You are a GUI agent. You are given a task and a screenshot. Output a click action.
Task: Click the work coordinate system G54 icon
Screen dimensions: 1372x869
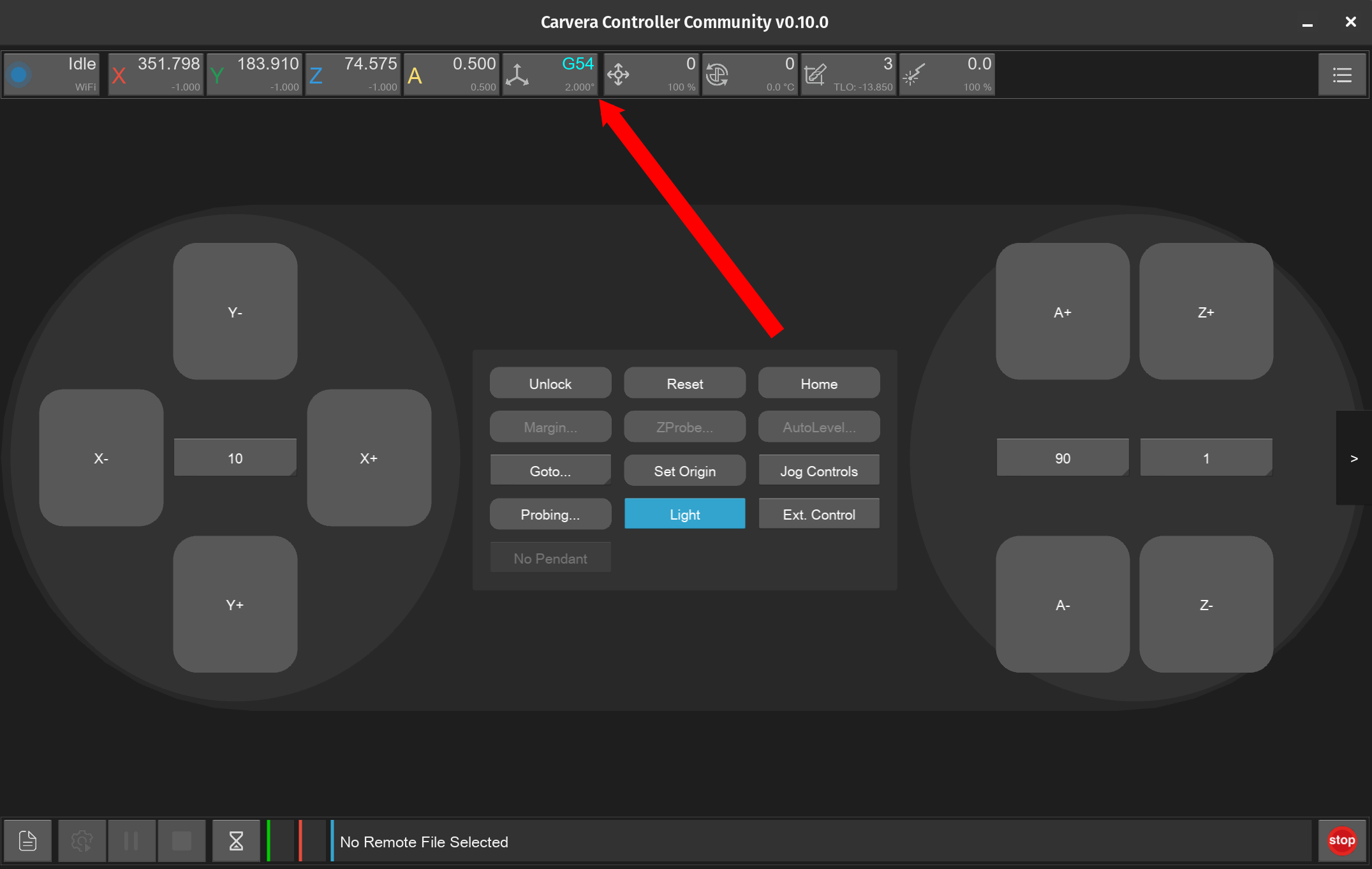pos(517,75)
